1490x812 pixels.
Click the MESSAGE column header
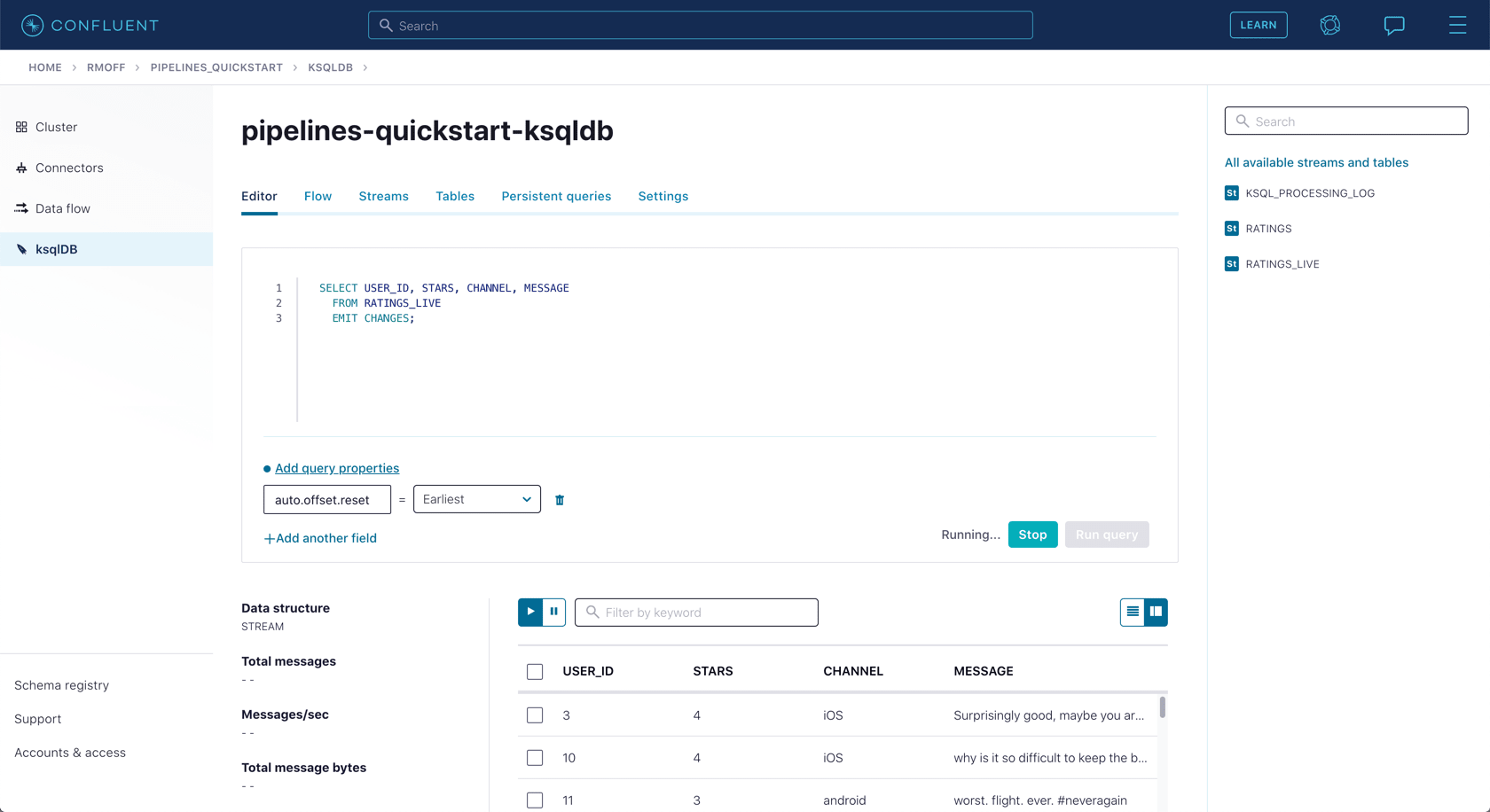click(x=984, y=671)
